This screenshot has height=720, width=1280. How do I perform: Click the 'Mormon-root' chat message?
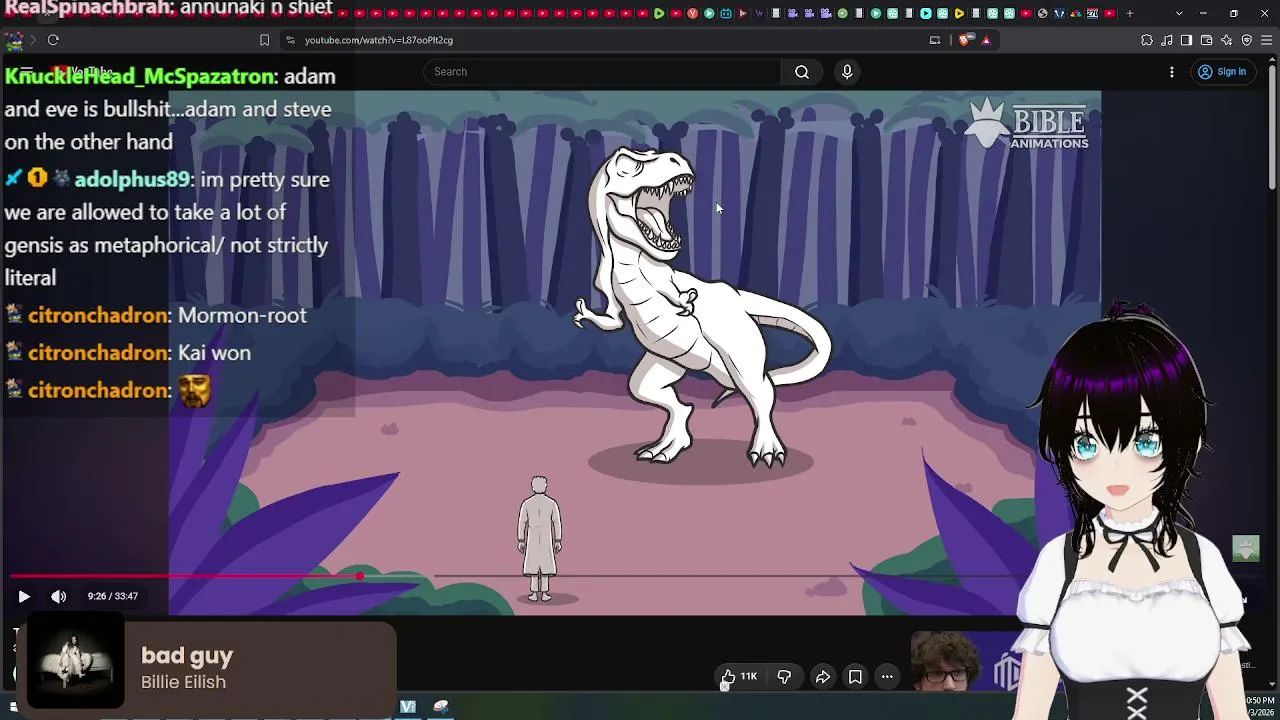coord(242,315)
